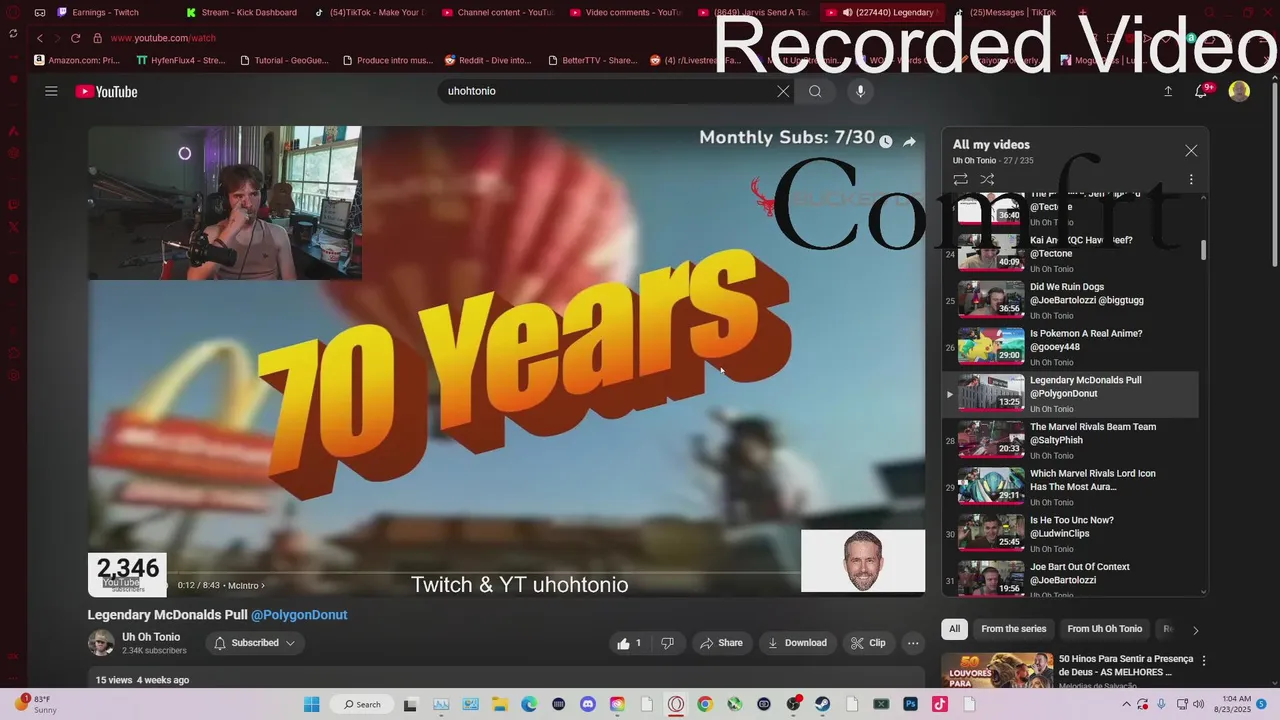Click the share arrow on the video player
Screen dimensions: 1280x720
point(909,142)
